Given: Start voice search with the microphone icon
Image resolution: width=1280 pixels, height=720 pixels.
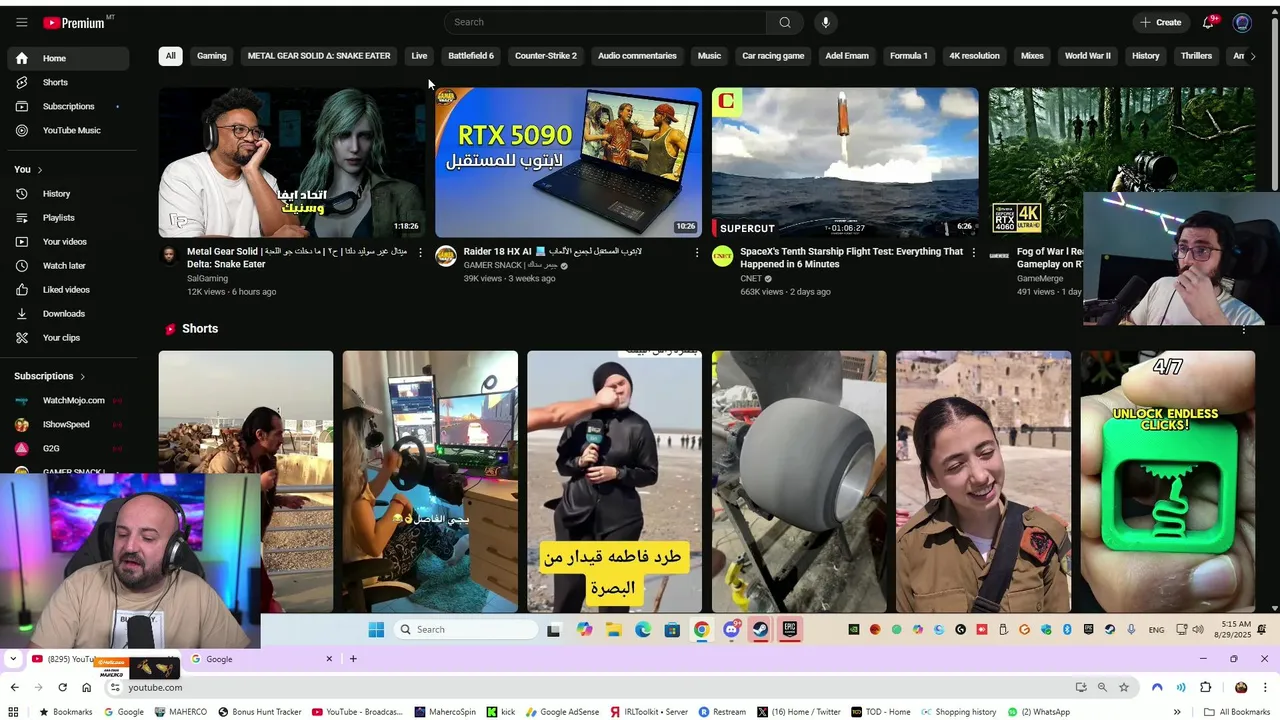Looking at the screenshot, I should 825,22.
